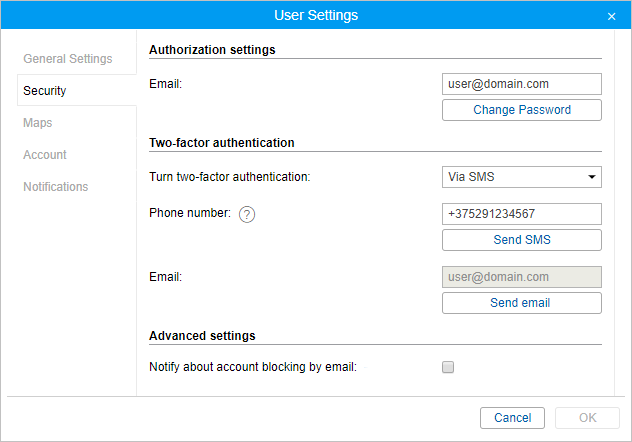This screenshot has width=632, height=442.
Task: Click the 'Notify about account blocking by email' label
Action: [x=252, y=367]
